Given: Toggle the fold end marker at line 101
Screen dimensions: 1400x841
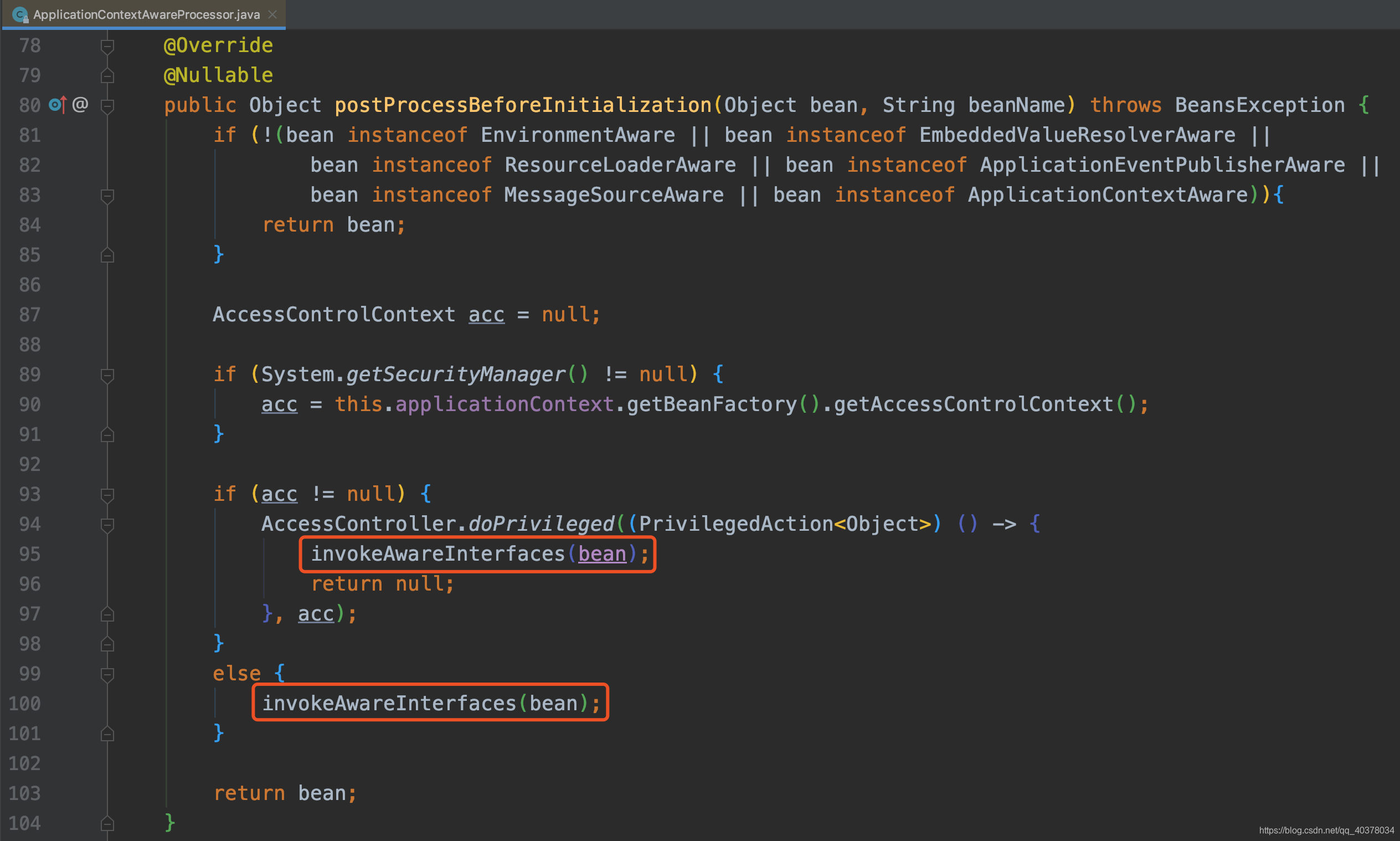Looking at the screenshot, I should tap(107, 735).
